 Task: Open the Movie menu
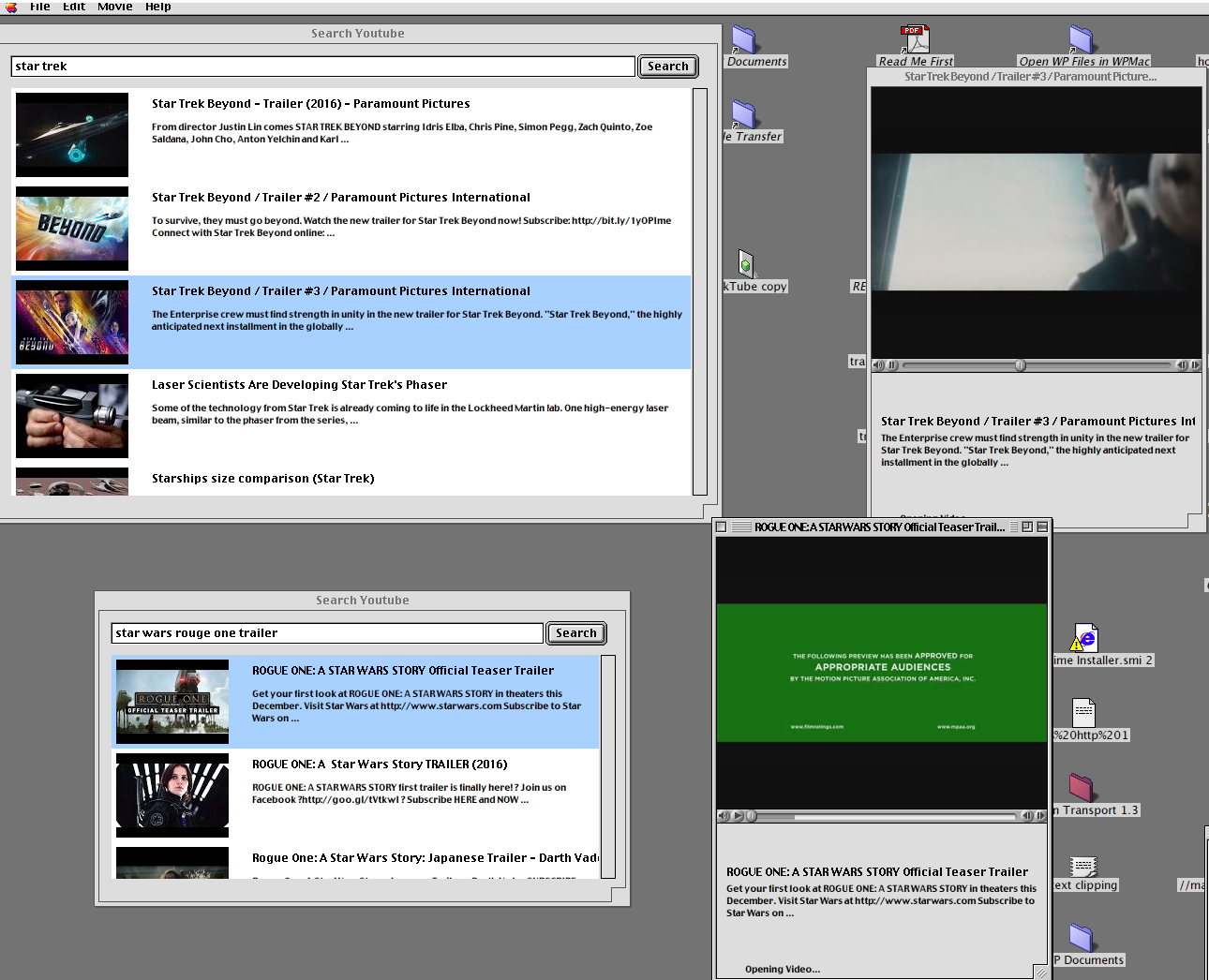[115, 7]
